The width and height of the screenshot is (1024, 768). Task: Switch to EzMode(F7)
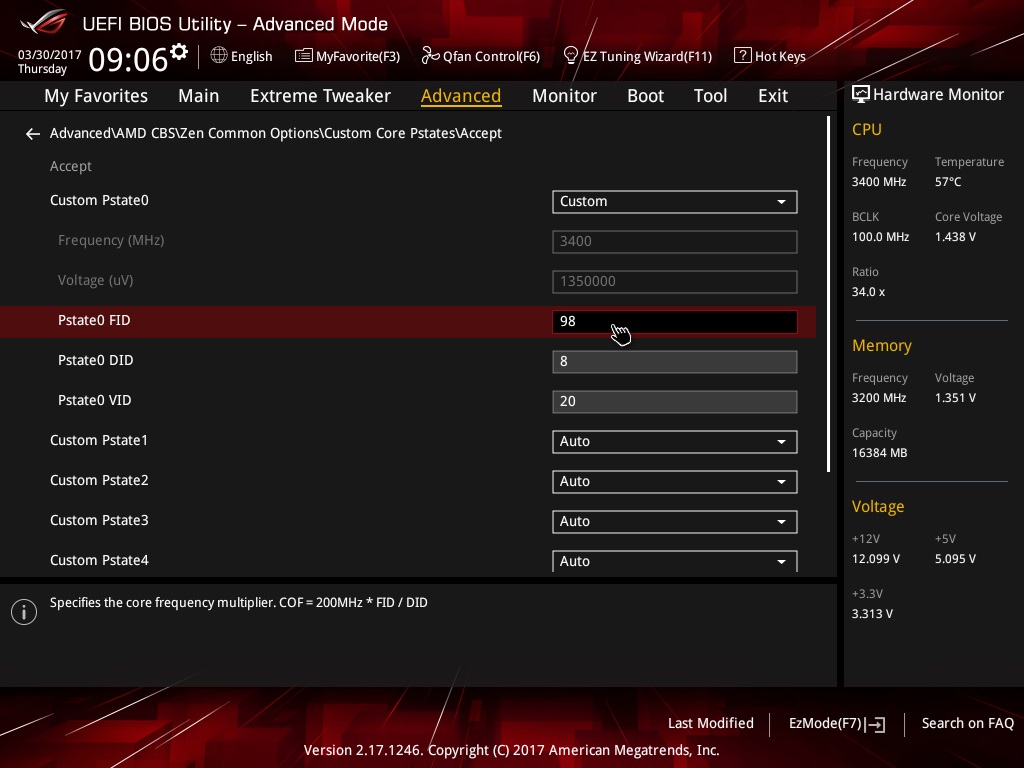(x=837, y=724)
